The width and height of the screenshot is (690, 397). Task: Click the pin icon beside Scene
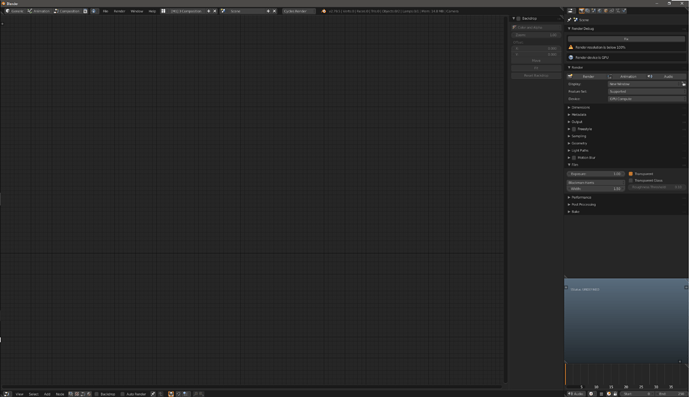pos(569,20)
